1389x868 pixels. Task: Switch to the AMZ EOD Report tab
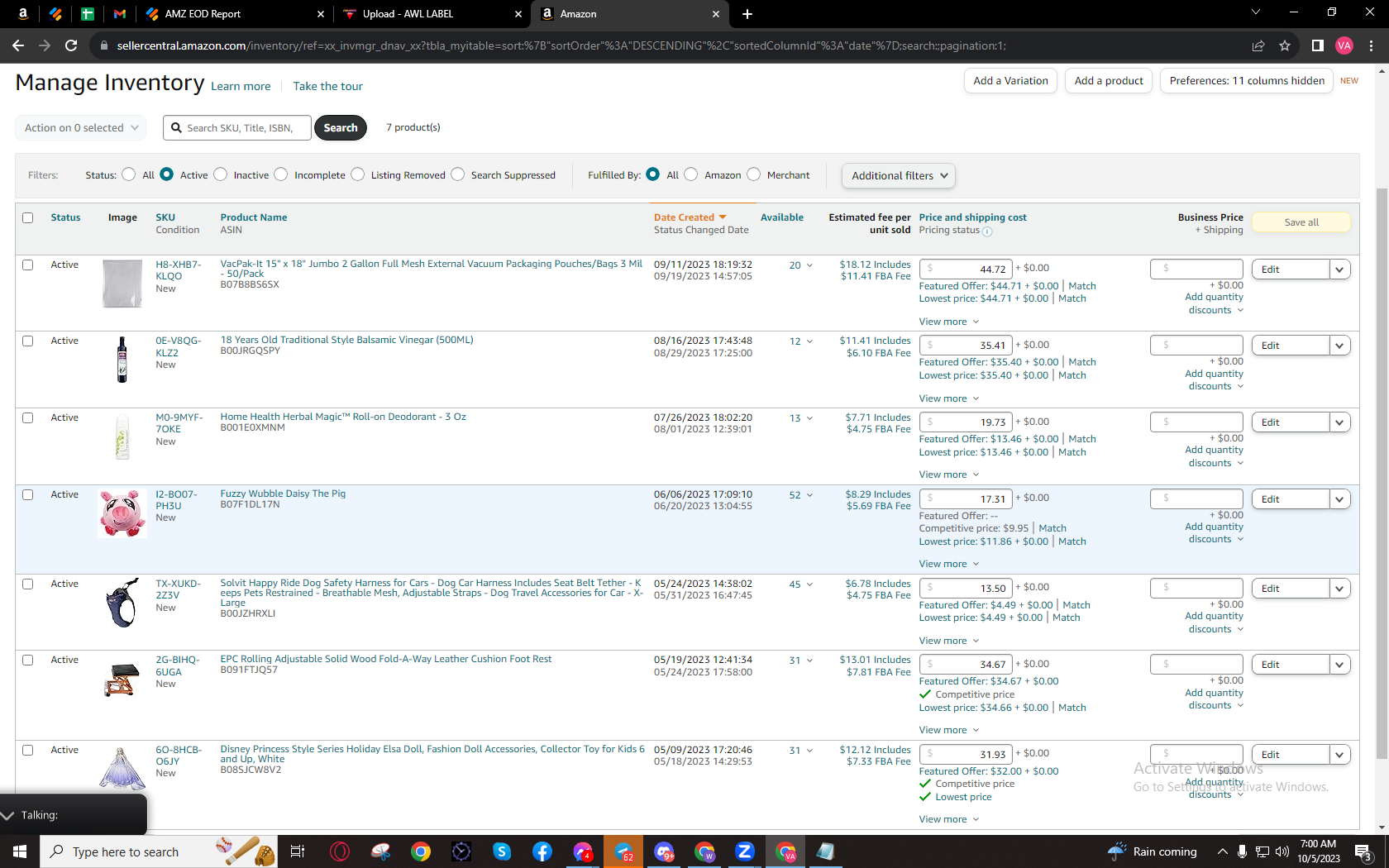pos(234,14)
